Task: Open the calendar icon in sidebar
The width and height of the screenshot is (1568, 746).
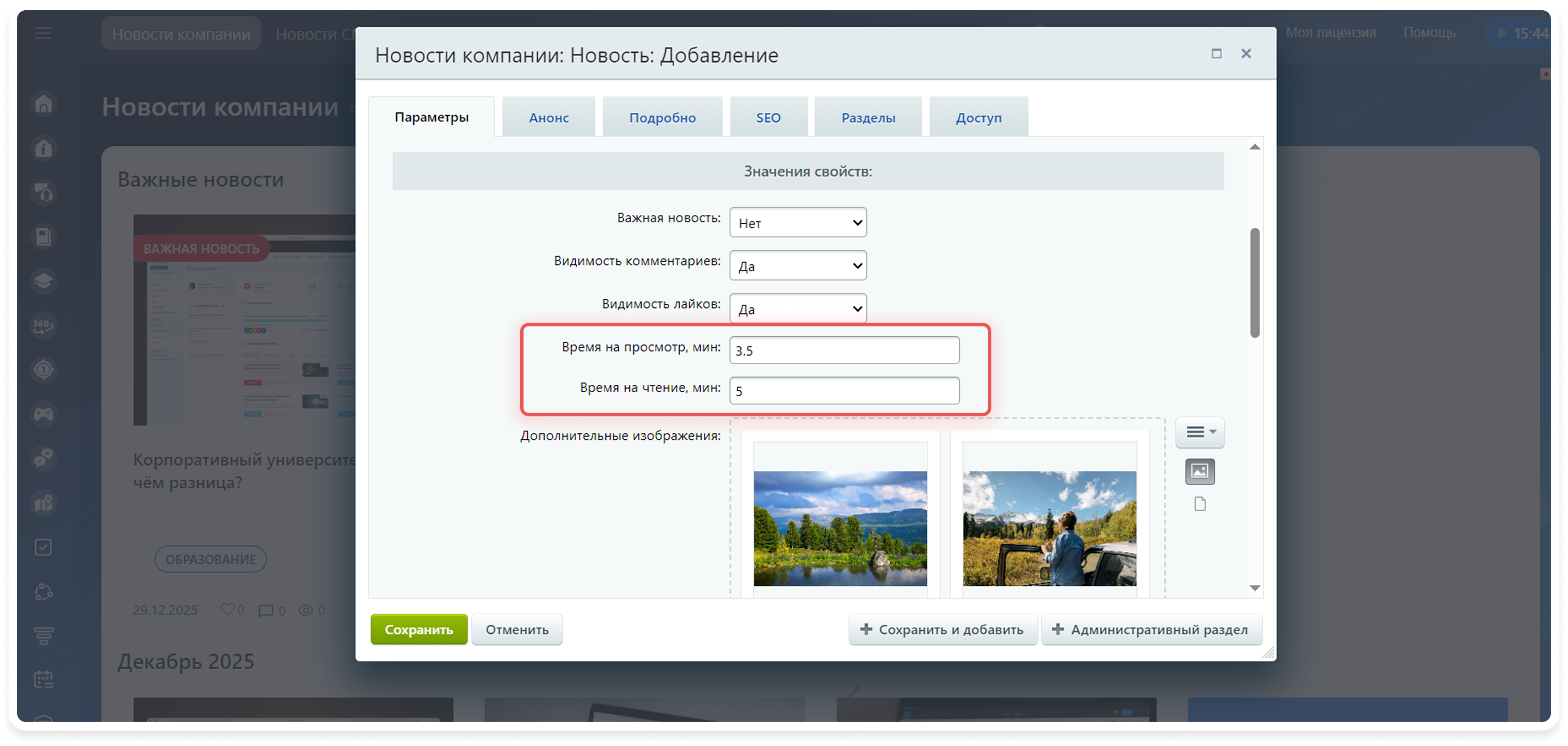Action: point(44,679)
